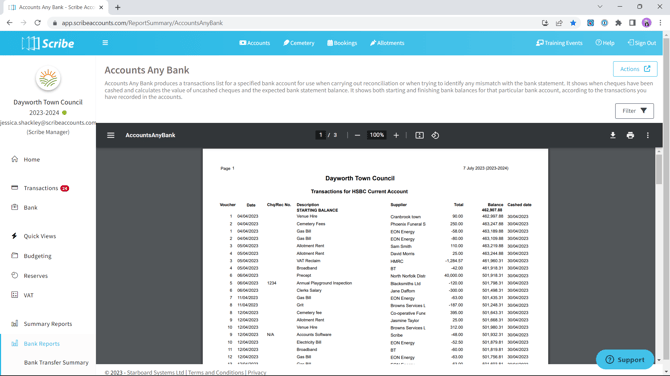
Task: Go back in browser history
Action: click(9, 23)
